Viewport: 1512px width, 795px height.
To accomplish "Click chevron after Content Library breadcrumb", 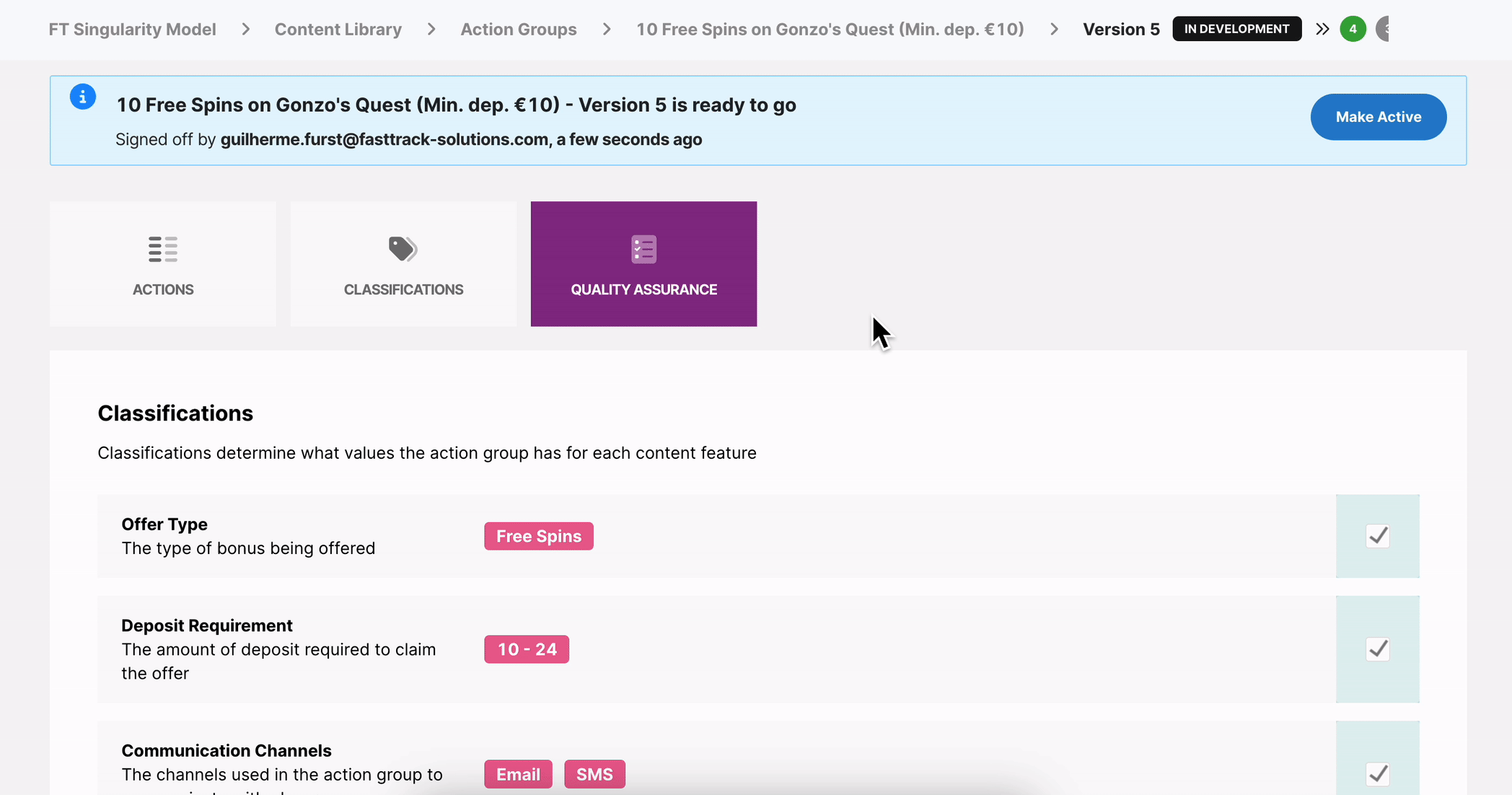I will 431,29.
